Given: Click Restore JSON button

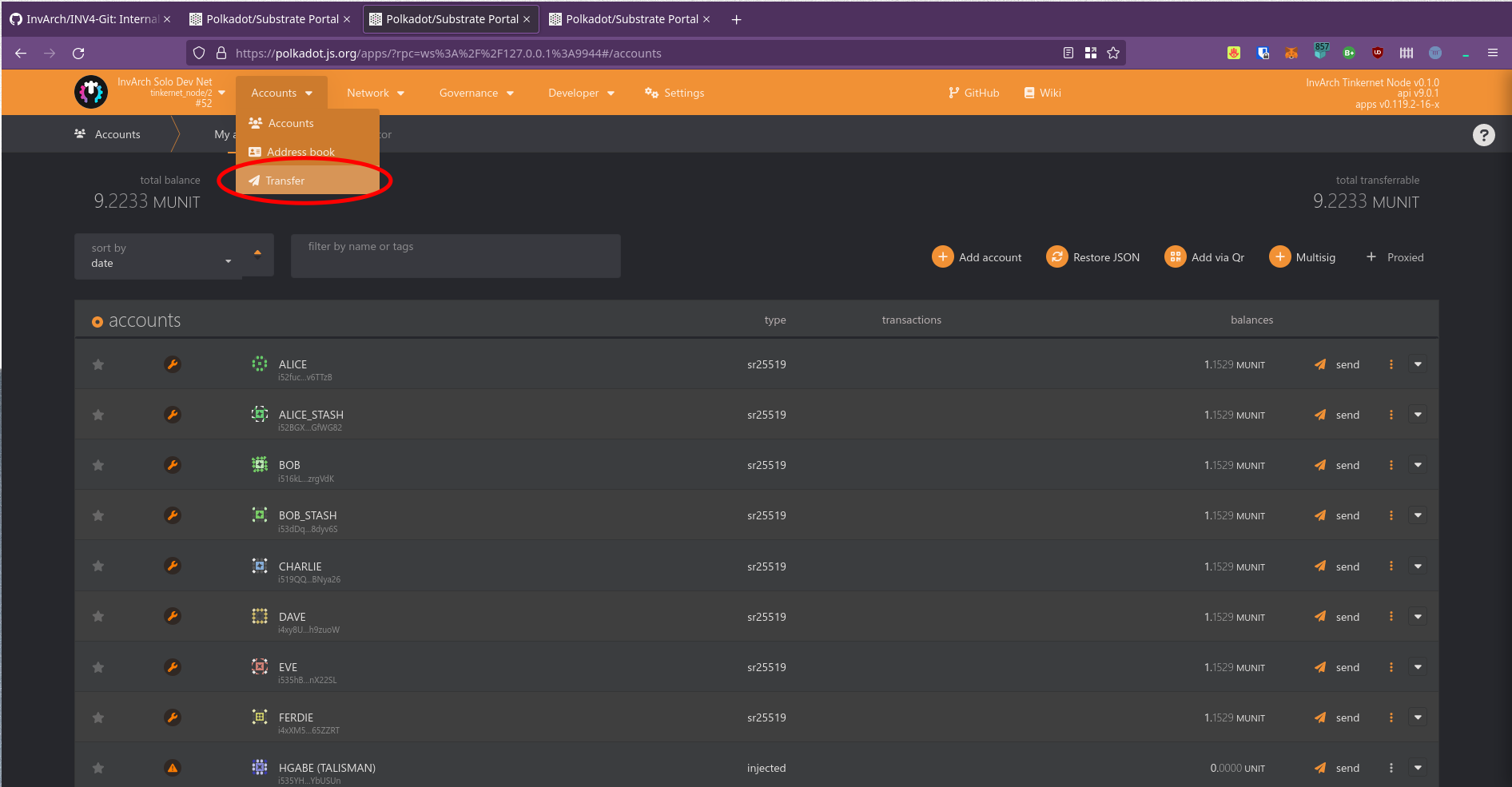Looking at the screenshot, I should pyautogui.click(x=1092, y=257).
